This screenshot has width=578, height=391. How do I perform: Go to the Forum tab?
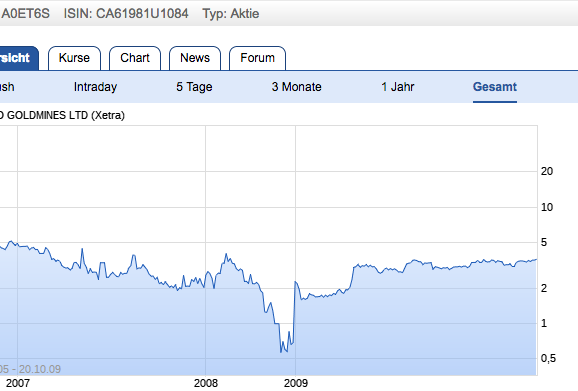[257, 58]
